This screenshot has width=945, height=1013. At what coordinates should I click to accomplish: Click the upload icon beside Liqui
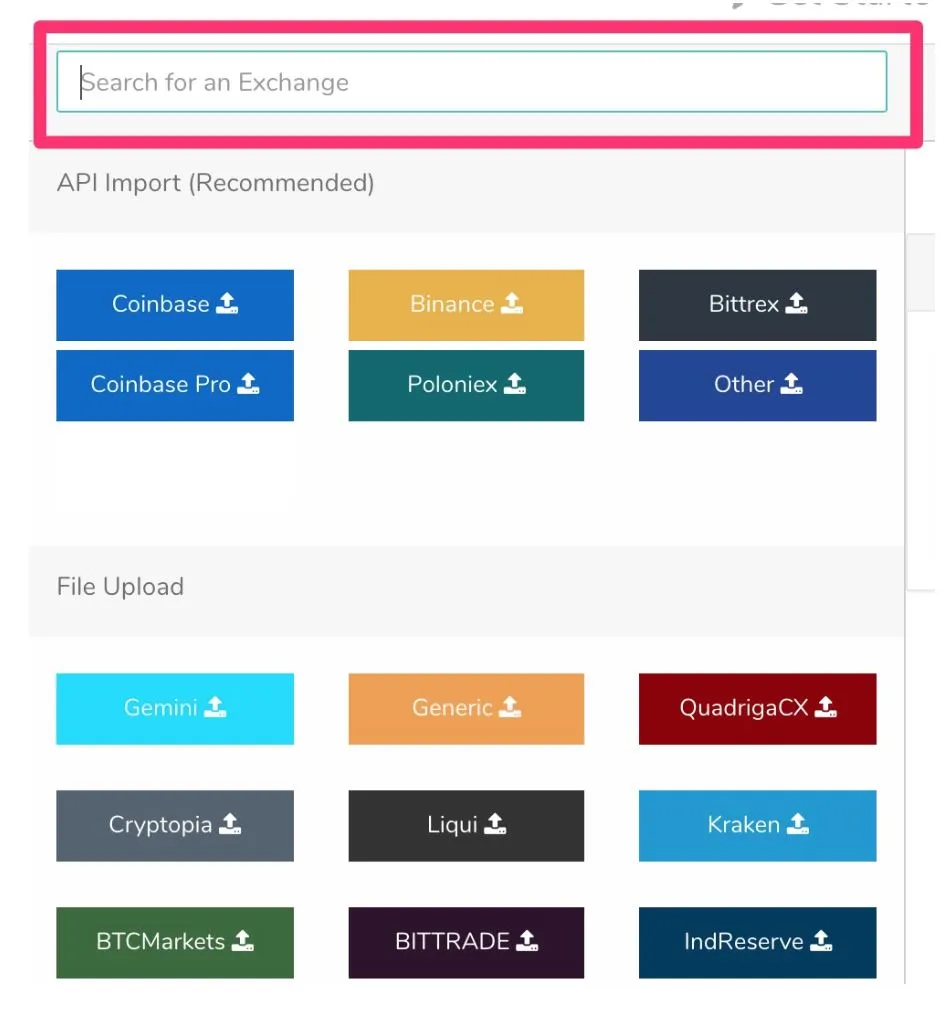(x=495, y=825)
